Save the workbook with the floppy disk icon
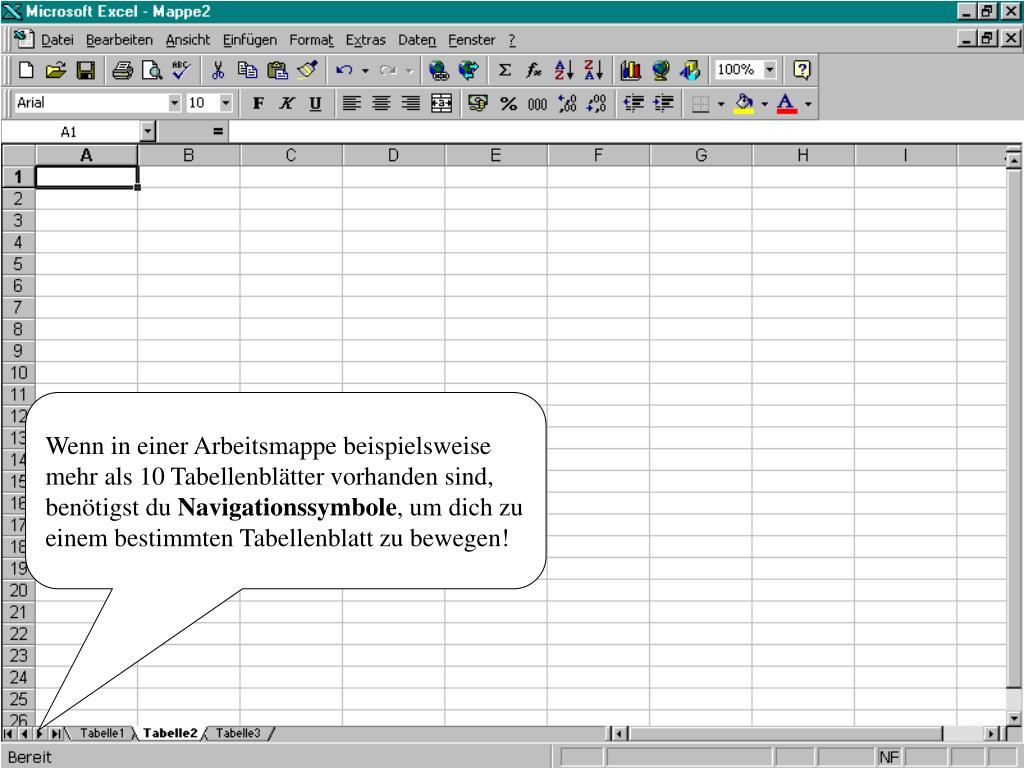 (x=86, y=70)
